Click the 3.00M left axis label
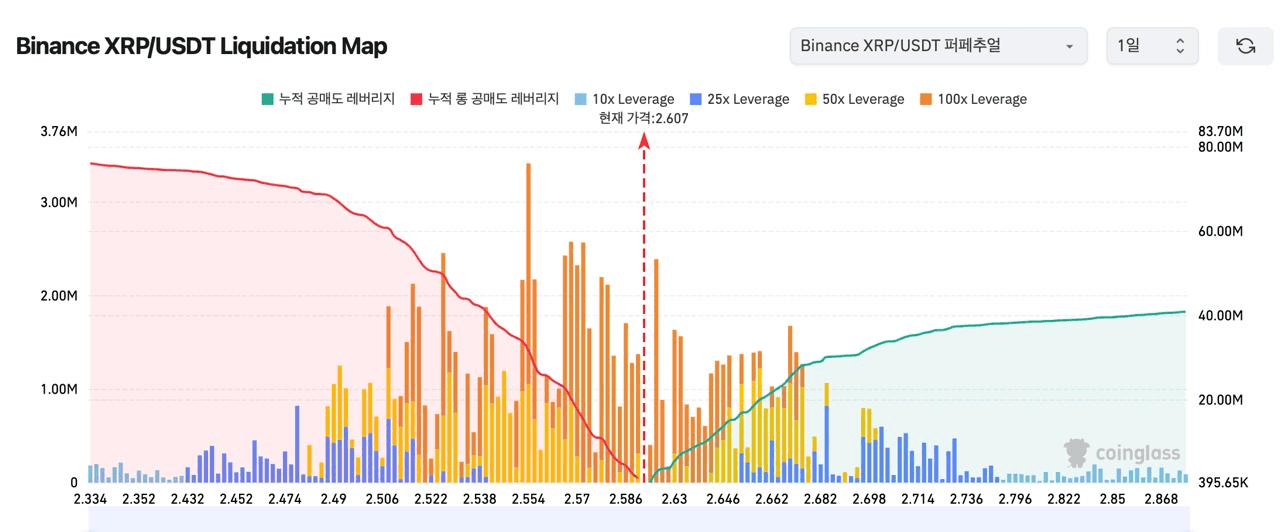 58,202
